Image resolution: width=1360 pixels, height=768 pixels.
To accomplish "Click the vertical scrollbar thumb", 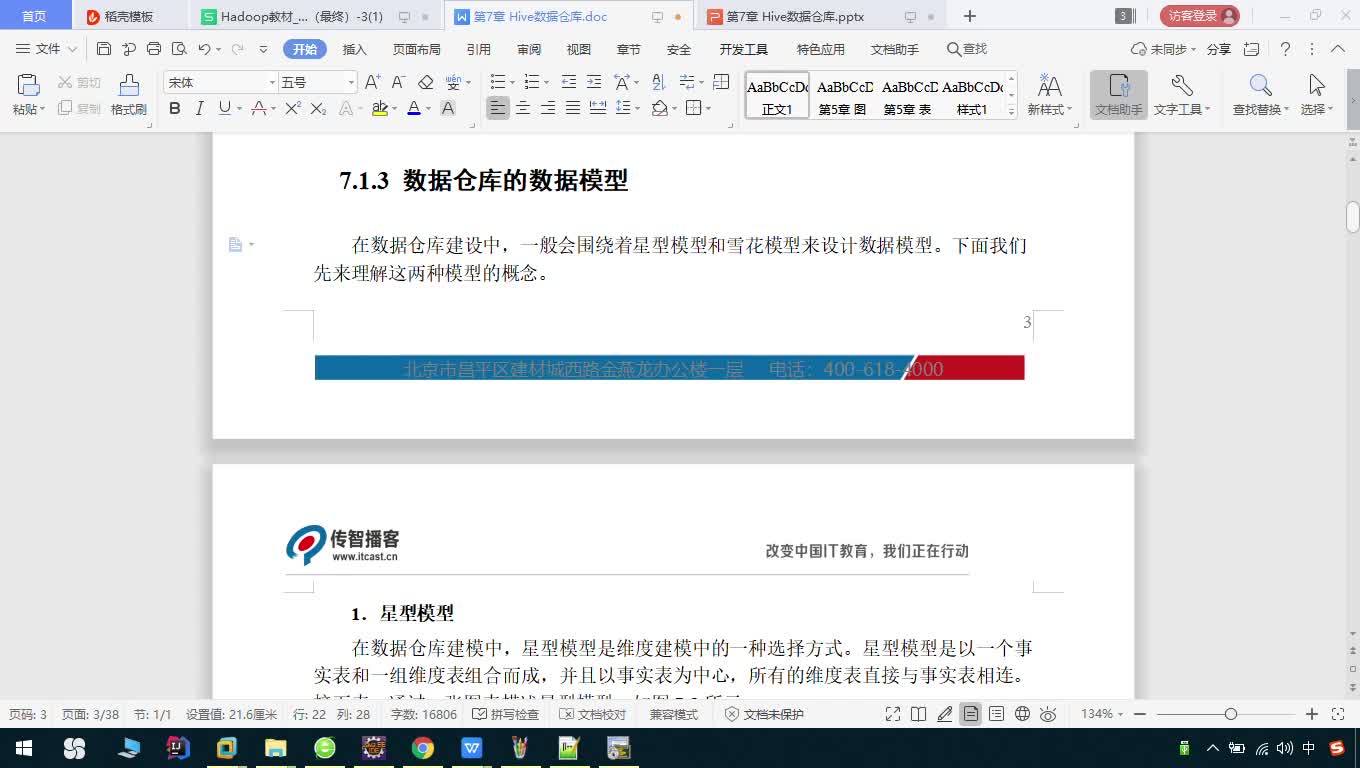I will click(x=1352, y=216).
